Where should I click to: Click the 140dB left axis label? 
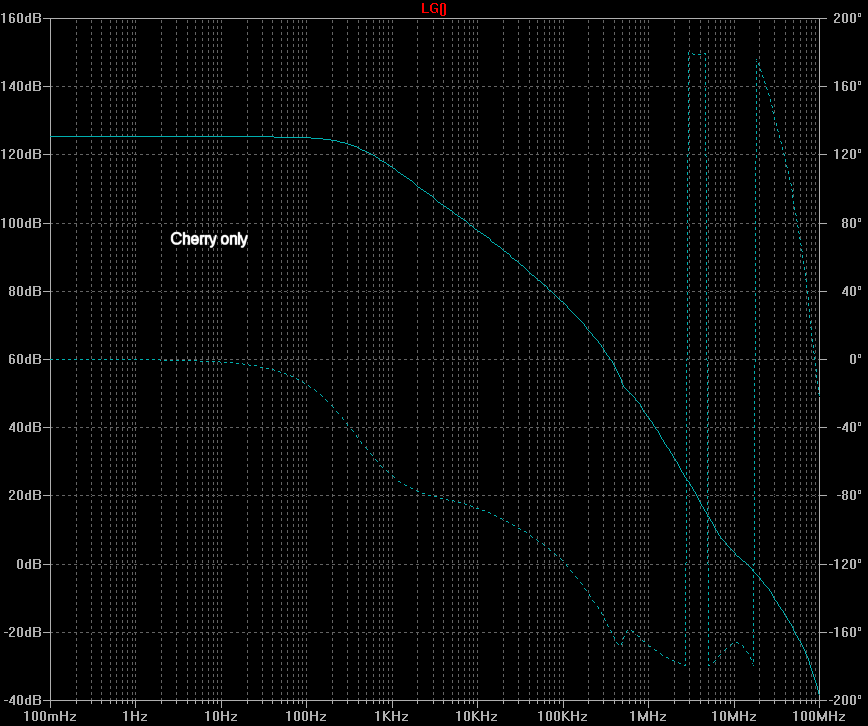[x=20, y=86]
